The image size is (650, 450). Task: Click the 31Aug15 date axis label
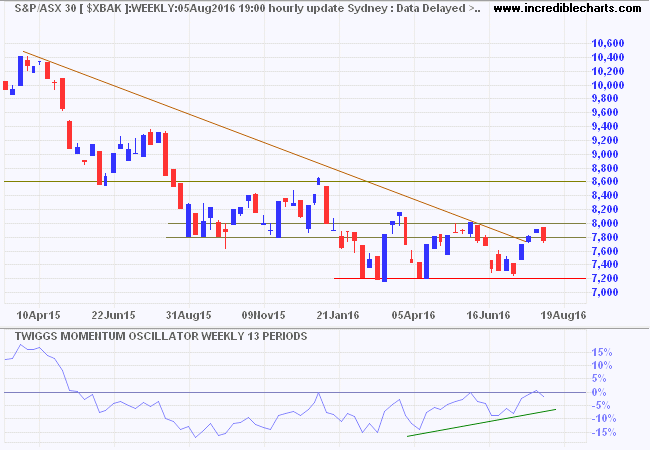coord(189,315)
